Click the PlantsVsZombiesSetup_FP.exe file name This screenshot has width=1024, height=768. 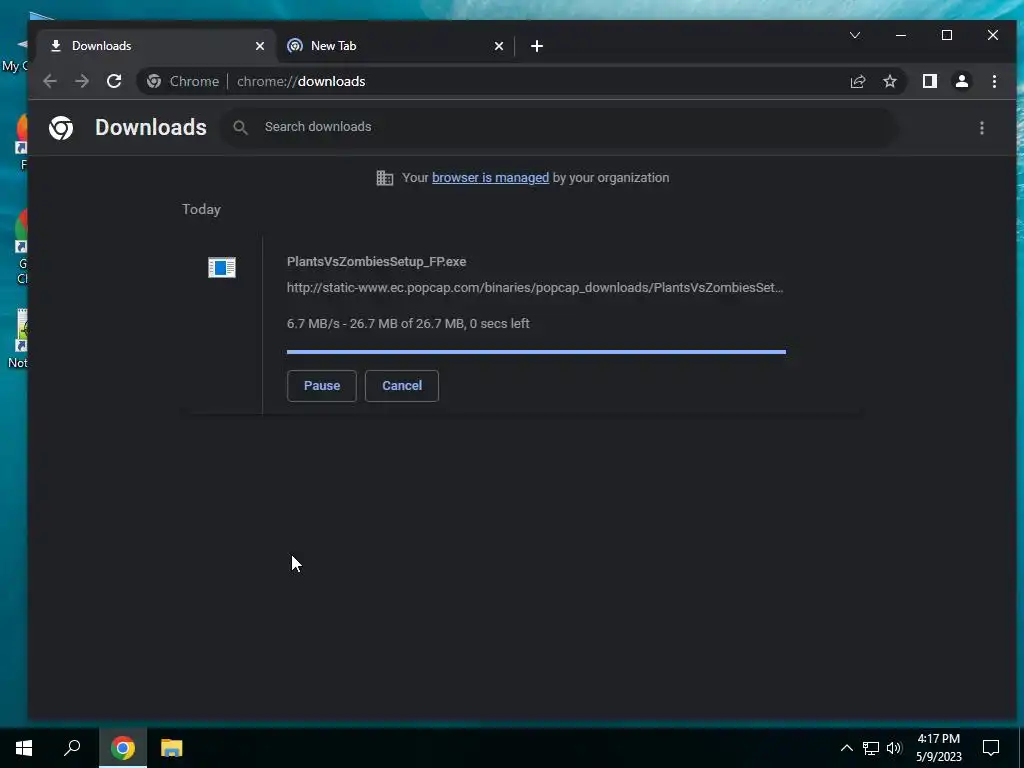[376, 261]
